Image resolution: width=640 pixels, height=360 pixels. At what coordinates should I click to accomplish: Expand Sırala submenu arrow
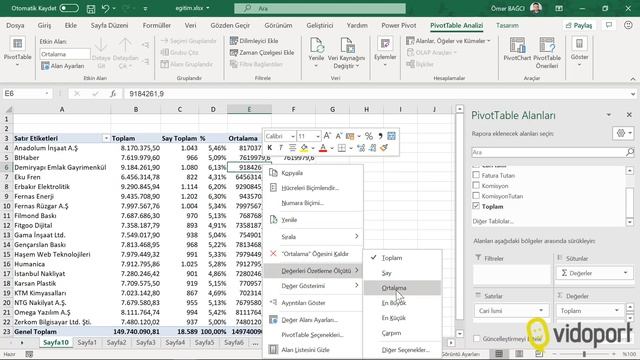(x=356, y=236)
